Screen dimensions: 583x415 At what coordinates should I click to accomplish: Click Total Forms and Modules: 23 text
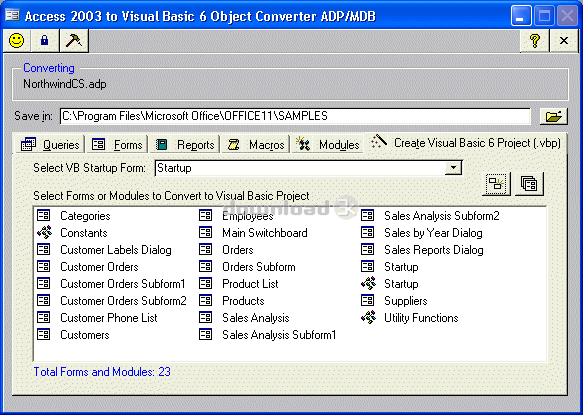(102, 372)
